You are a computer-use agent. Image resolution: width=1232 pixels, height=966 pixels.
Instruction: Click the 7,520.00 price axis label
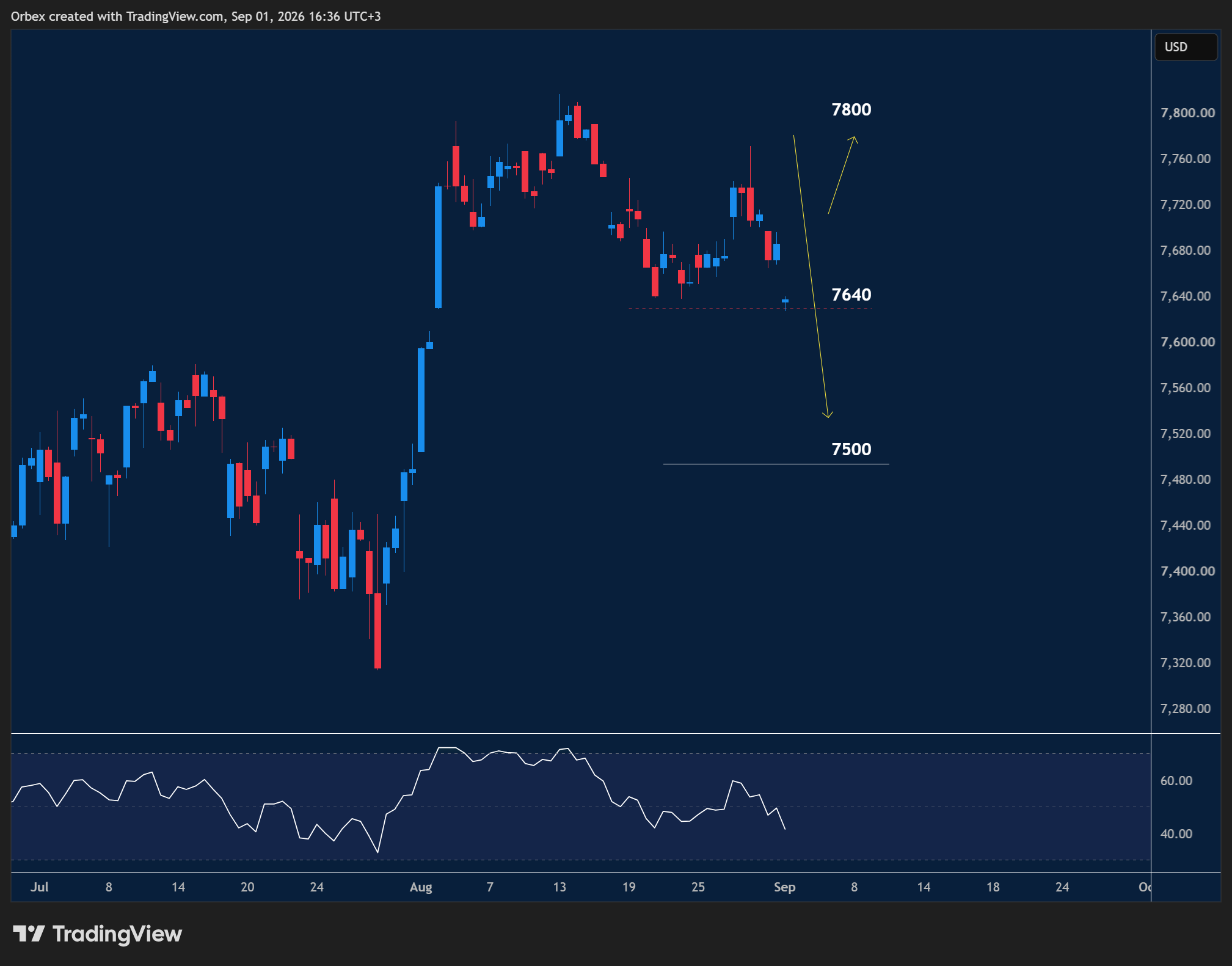pos(1185,434)
